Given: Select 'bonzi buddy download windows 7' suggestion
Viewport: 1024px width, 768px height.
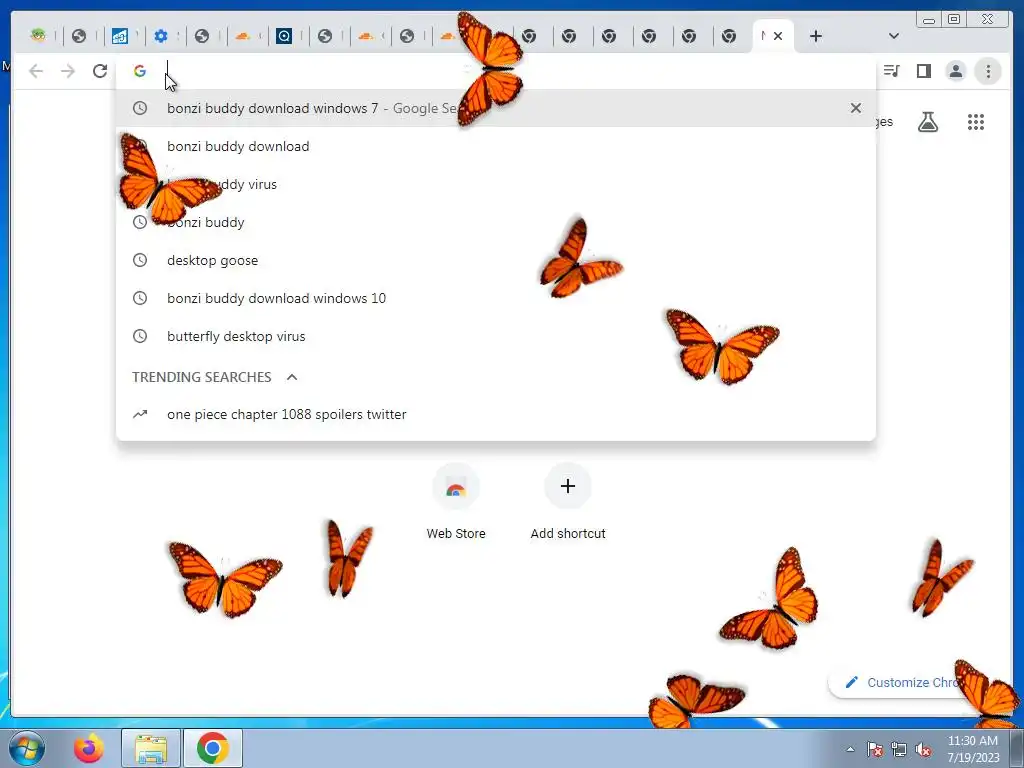Looking at the screenshot, I should 496,108.
